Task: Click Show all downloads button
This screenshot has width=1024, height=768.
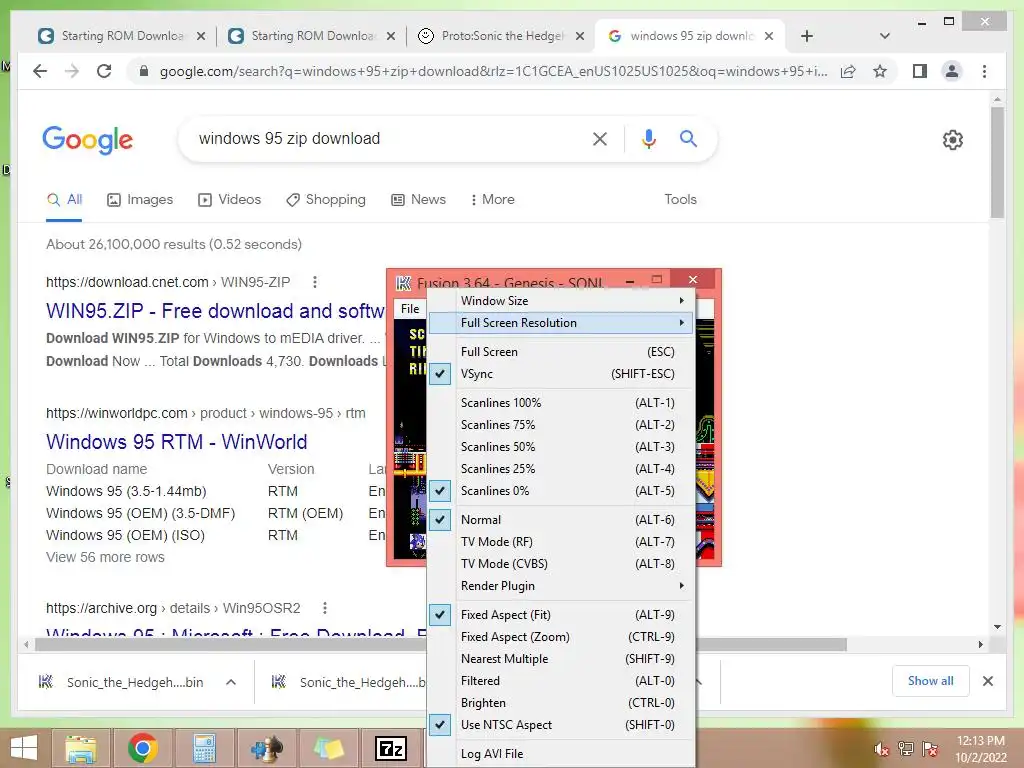Action: (x=930, y=681)
